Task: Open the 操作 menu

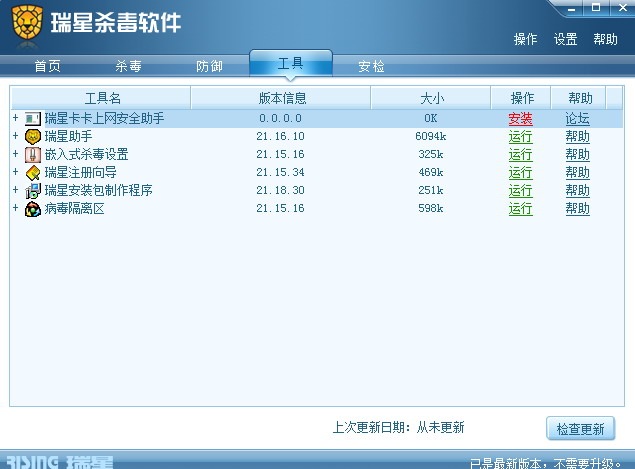Action: point(525,39)
